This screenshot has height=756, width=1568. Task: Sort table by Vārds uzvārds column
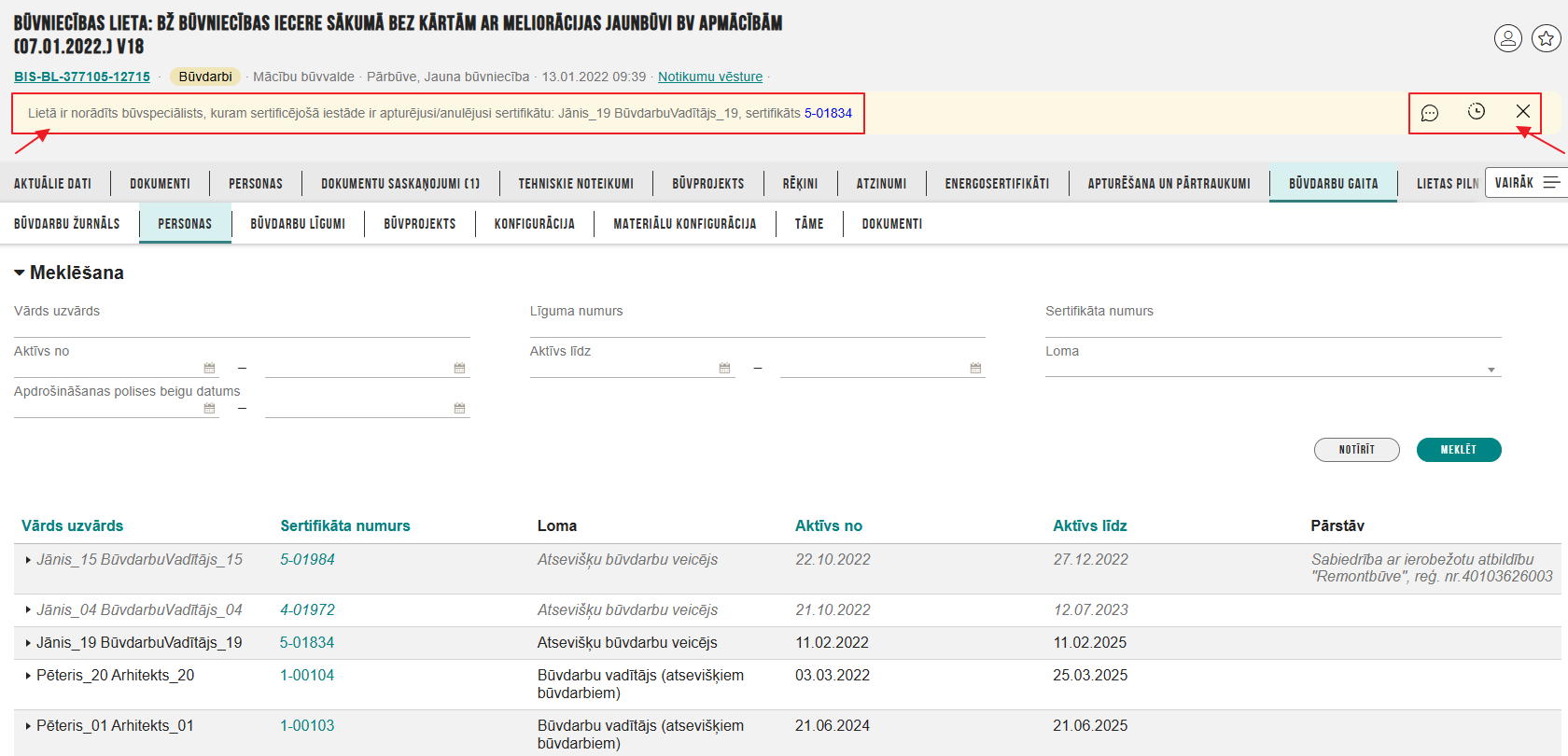point(73,526)
